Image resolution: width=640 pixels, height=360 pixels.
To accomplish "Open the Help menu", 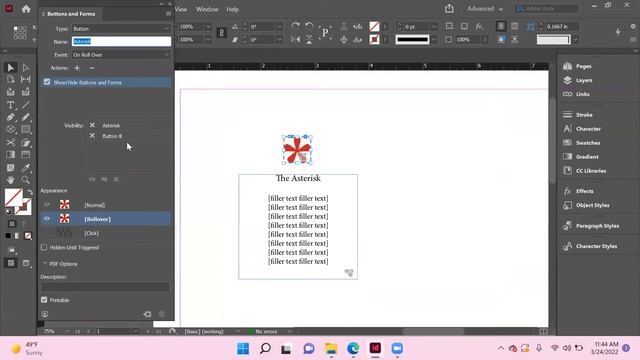I will coord(233,9).
